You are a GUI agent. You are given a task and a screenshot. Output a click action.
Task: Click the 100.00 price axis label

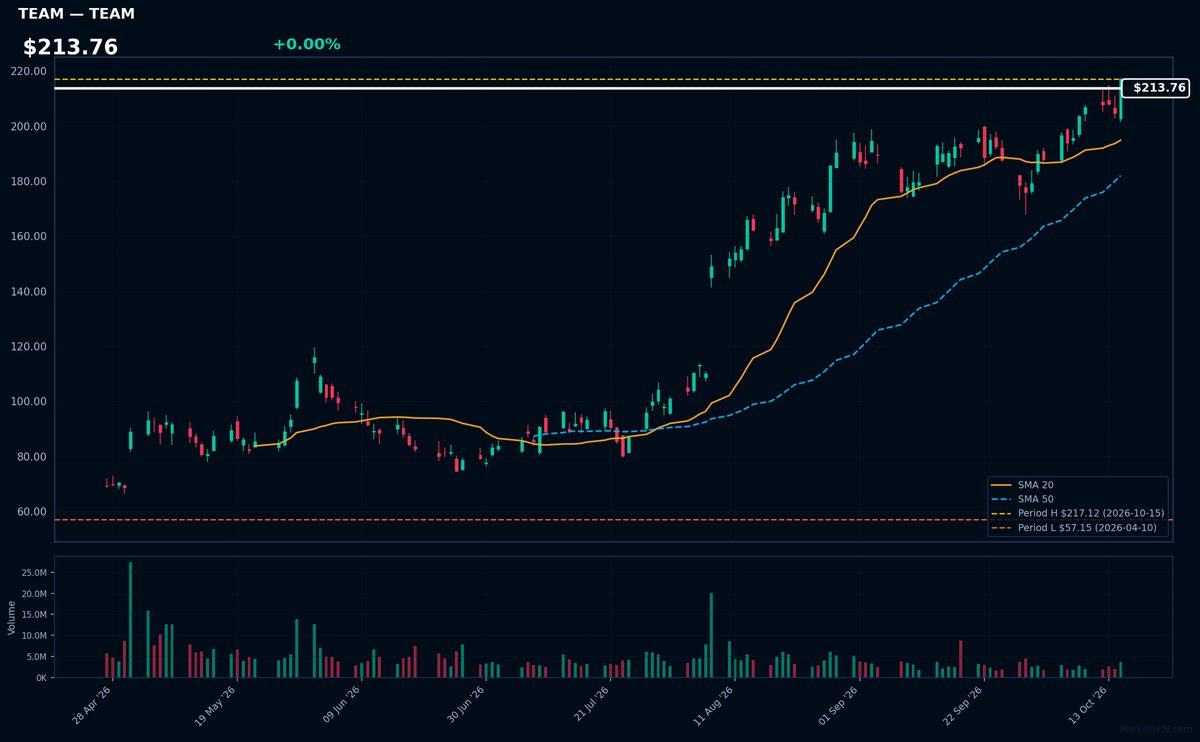click(28, 401)
